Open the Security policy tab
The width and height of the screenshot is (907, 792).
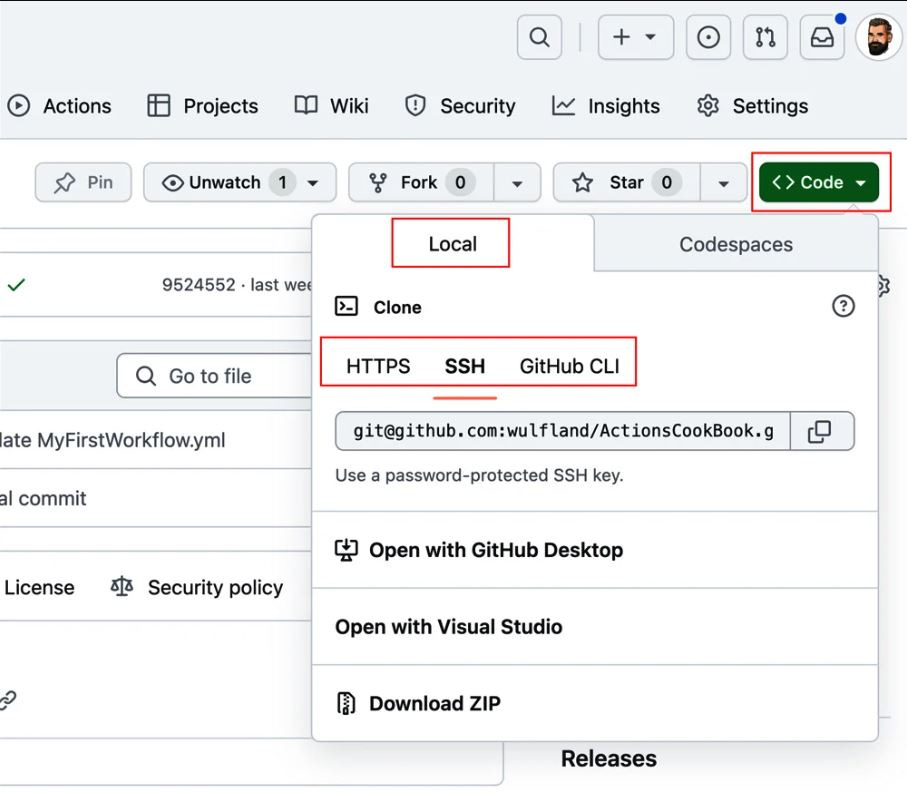click(197, 587)
